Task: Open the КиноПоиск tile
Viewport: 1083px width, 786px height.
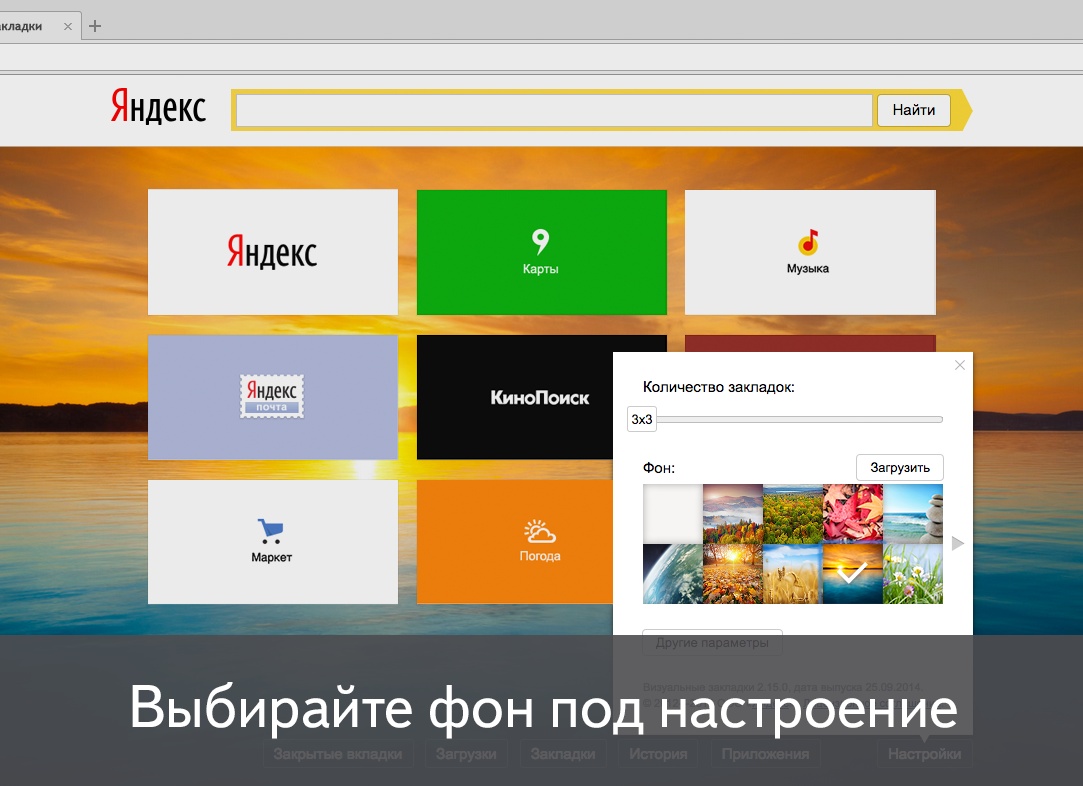Action: point(515,397)
